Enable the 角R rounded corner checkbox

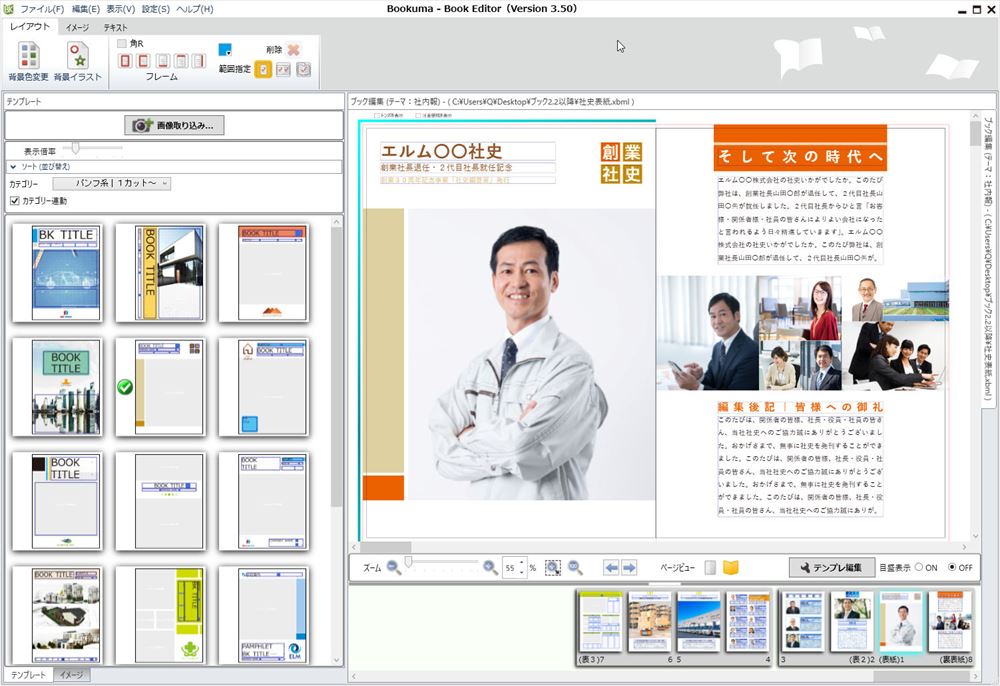tap(122, 44)
